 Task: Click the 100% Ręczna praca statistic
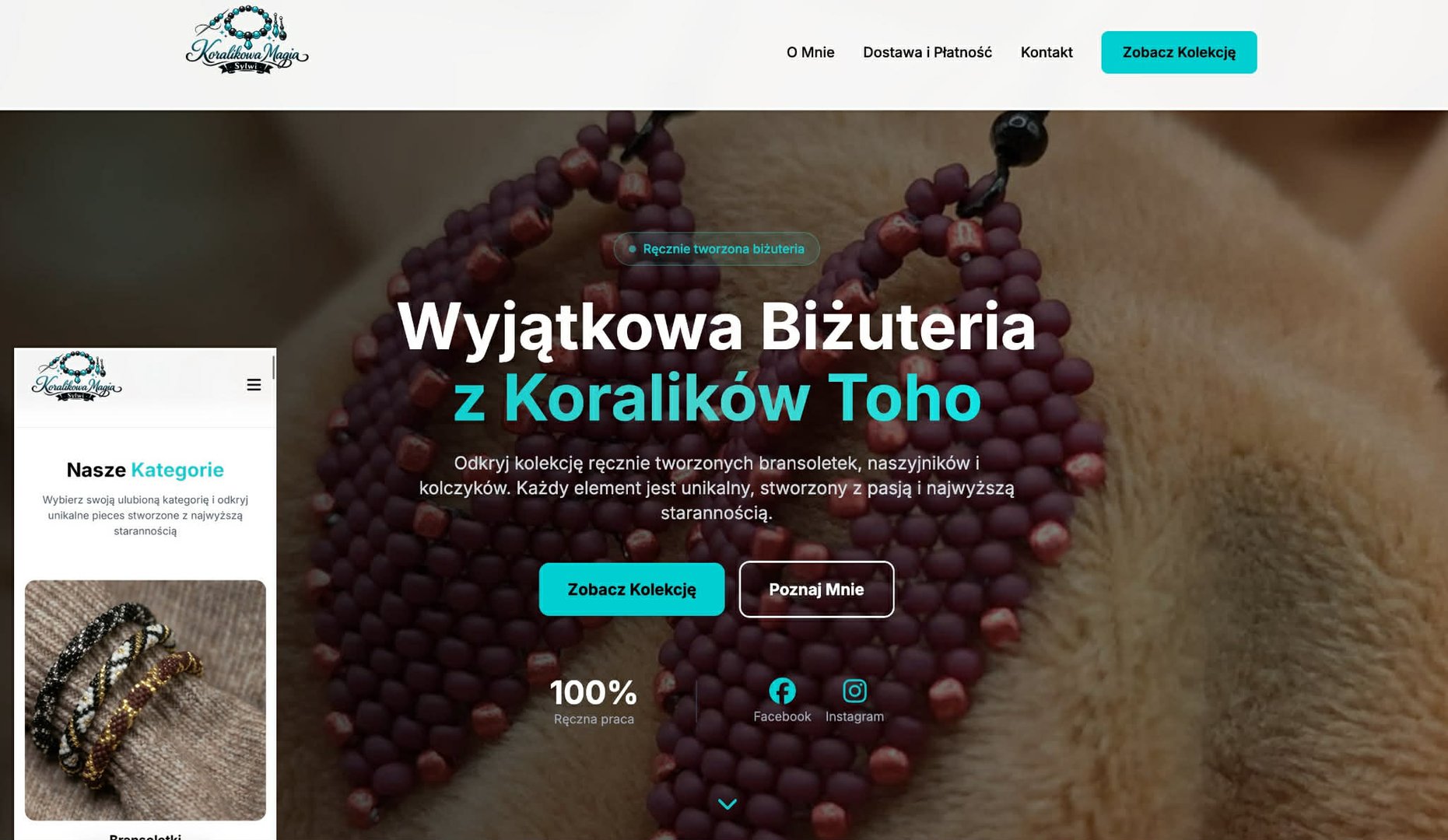(x=594, y=701)
